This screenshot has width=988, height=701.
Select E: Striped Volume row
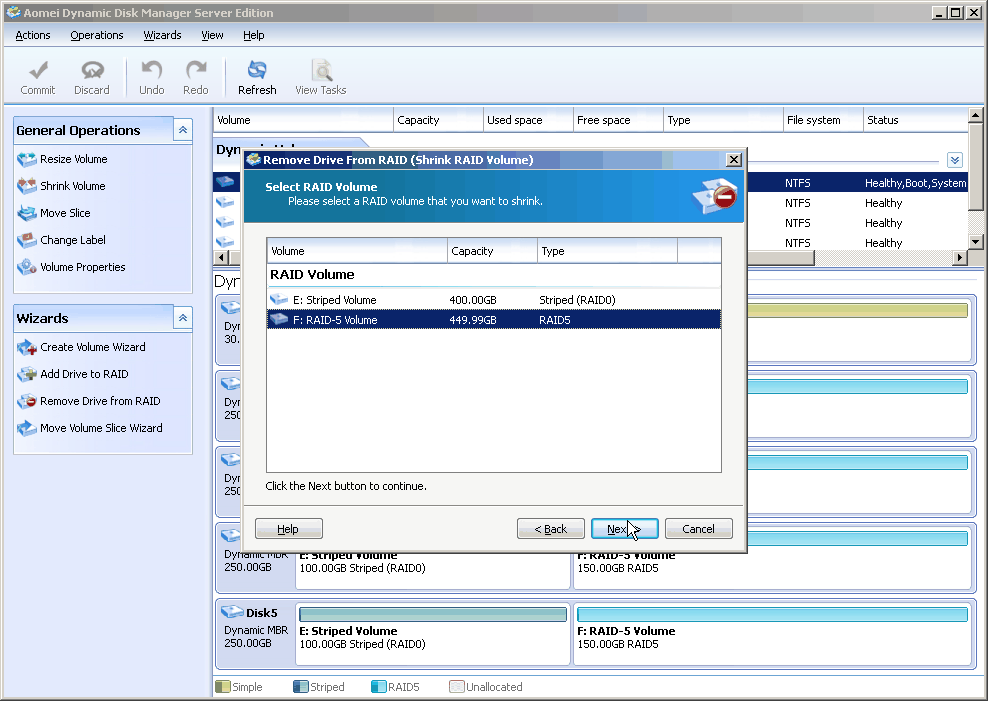coord(334,300)
